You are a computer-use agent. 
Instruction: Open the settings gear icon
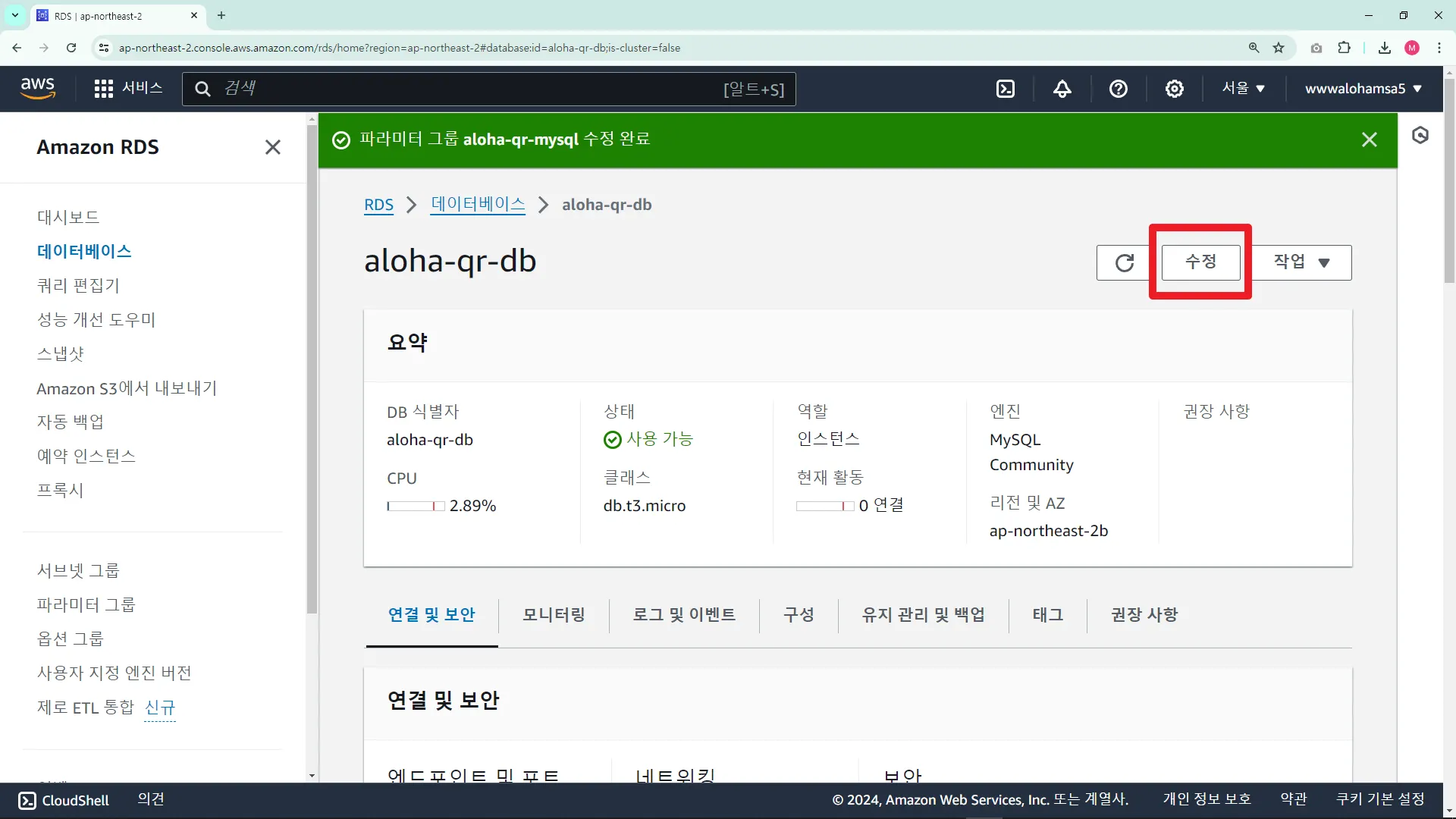pyautogui.click(x=1174, y=89)
